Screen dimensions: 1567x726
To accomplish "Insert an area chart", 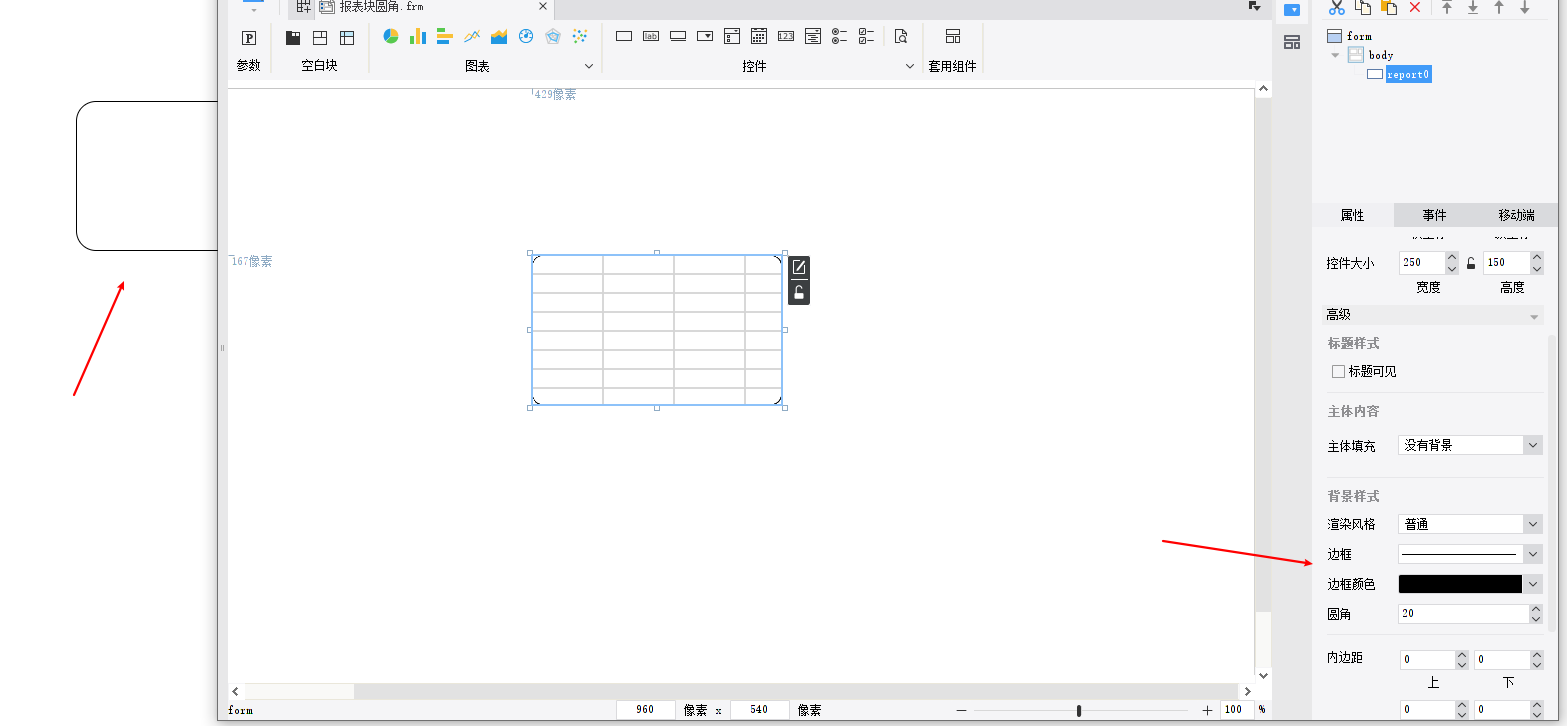I will click(x=499, y=36).
